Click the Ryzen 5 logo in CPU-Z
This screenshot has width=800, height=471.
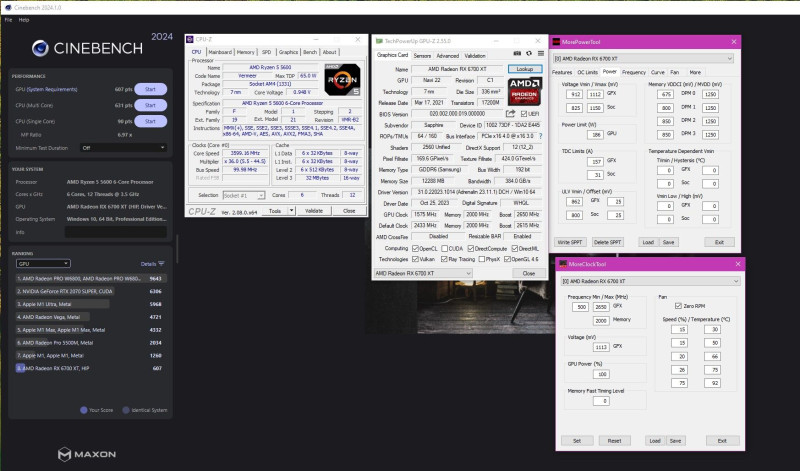pyautogui.click(x=342, y=80)
